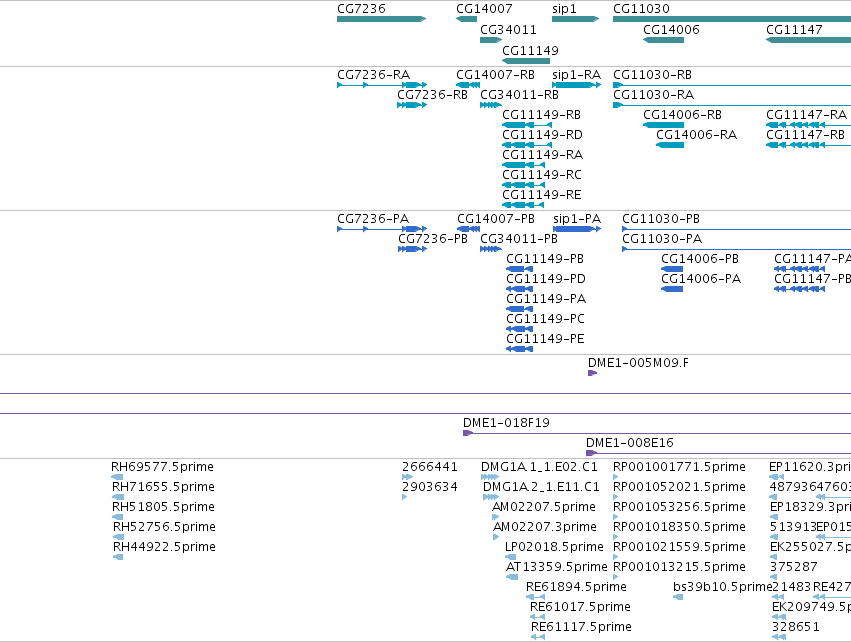
Task: Open protein CG11030-PA
Action: tap(662, 239)
